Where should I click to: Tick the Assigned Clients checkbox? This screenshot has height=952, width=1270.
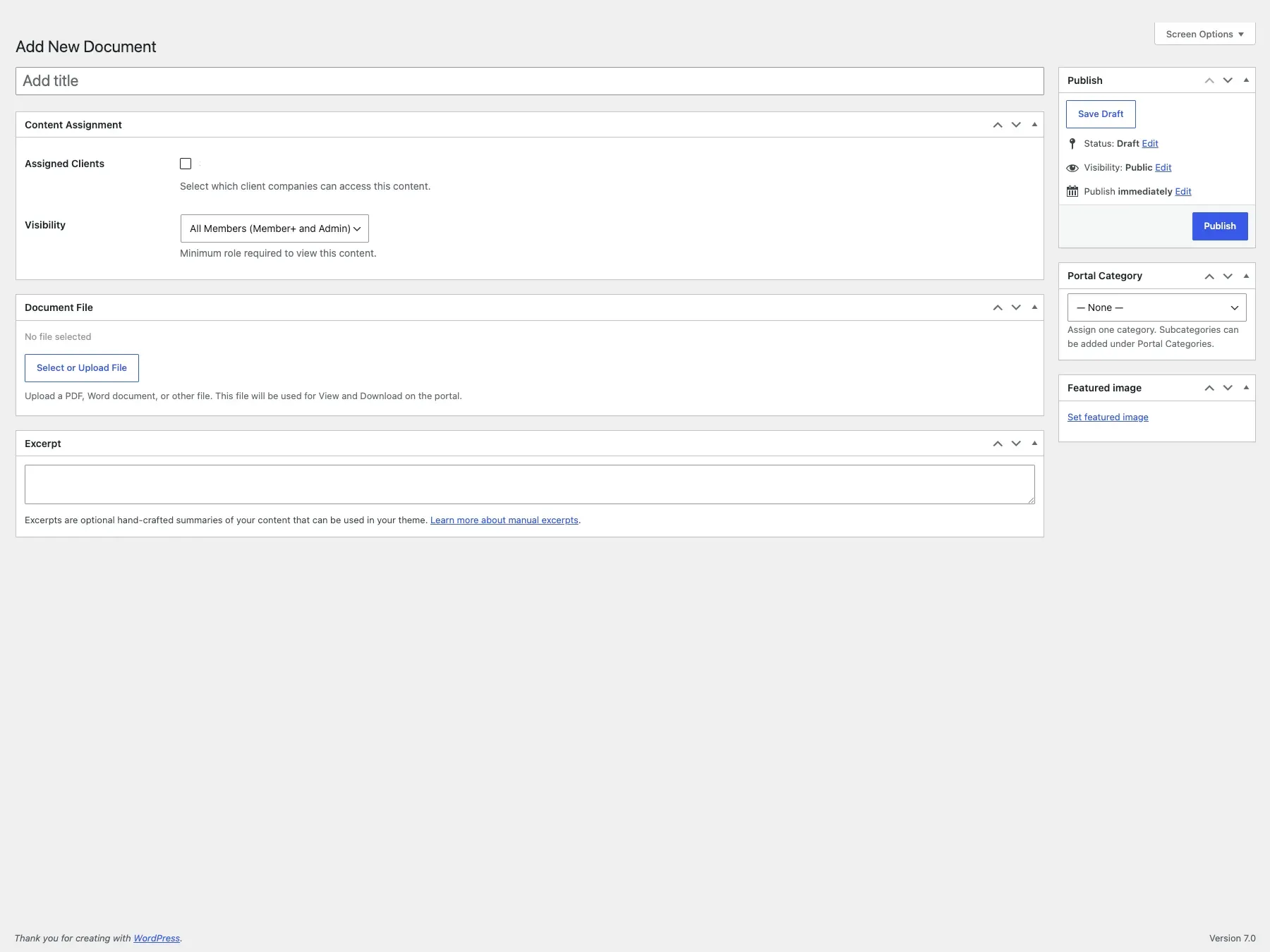[186, 164]
